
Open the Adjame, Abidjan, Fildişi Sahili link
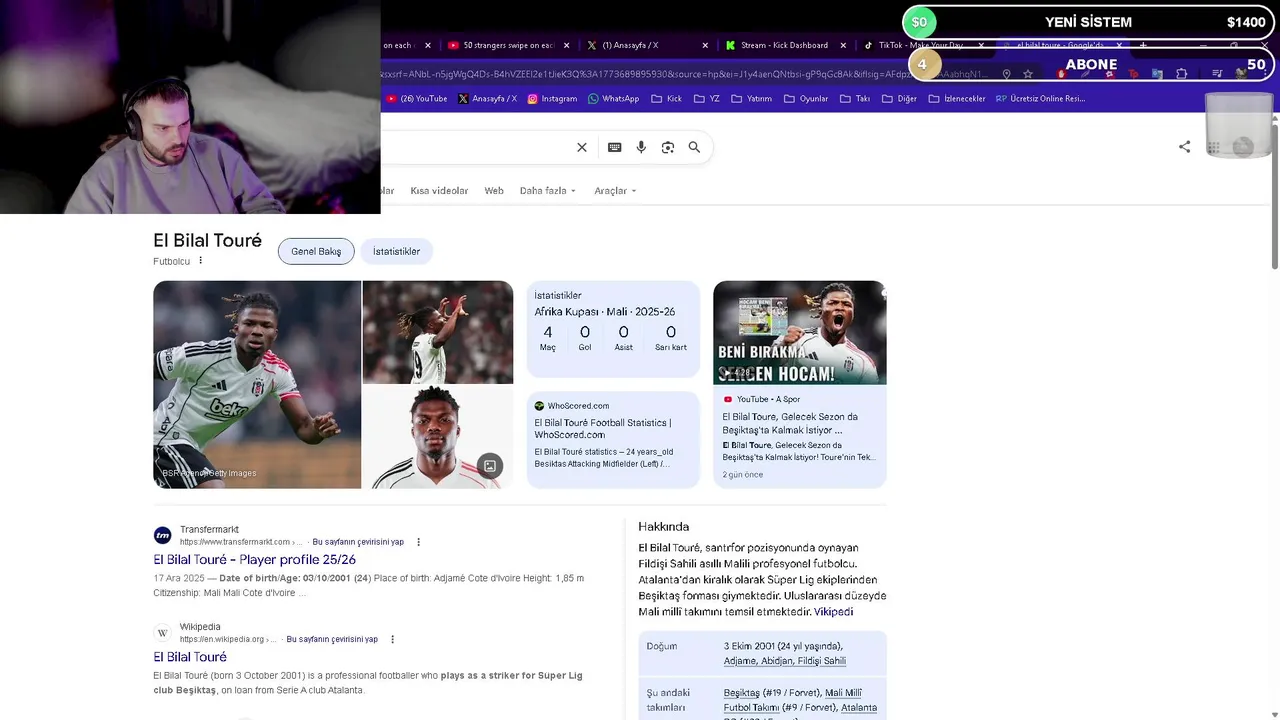(785, 661)
